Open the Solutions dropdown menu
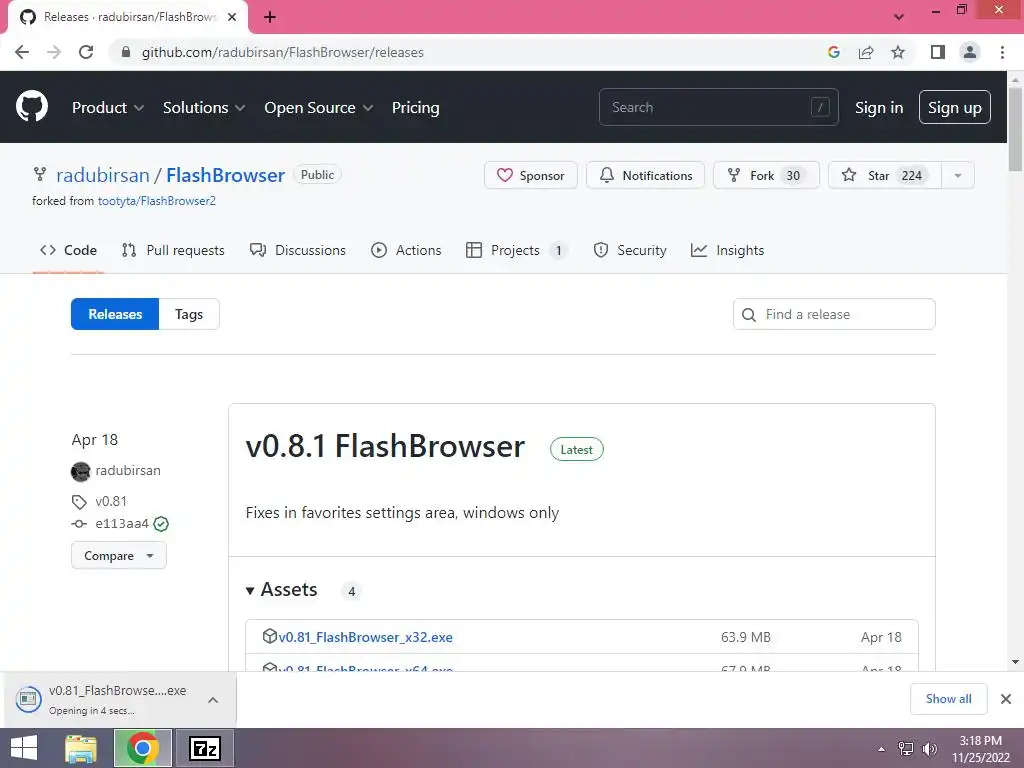Screen dimensions: 1024x768 (204, 108)
